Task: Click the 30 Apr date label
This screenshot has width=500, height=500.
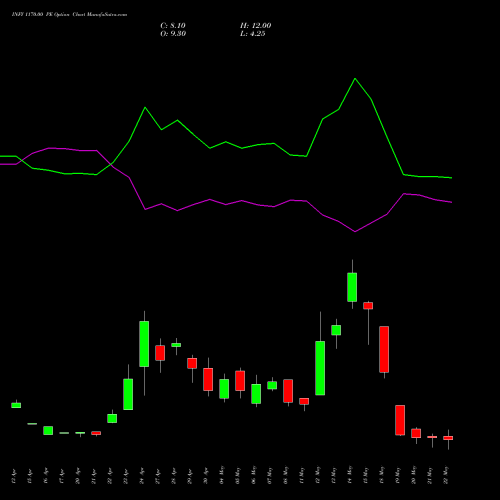Action: pyautogui.click(x=206, y=476)
